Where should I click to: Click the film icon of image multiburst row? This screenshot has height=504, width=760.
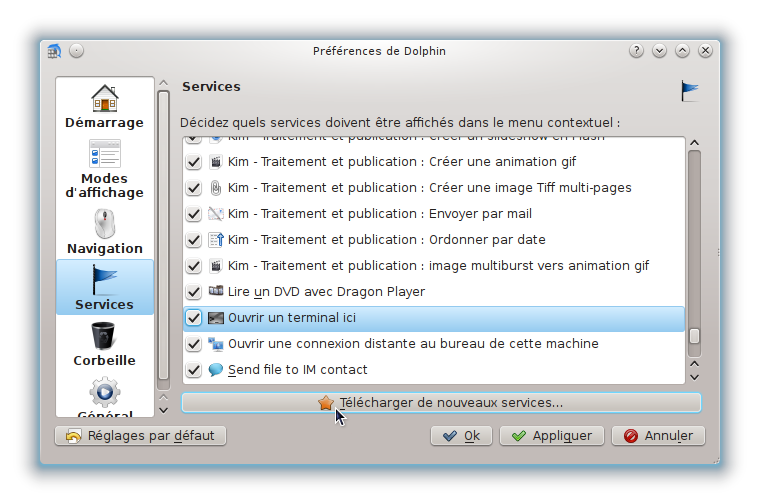[x=216, y=266]
